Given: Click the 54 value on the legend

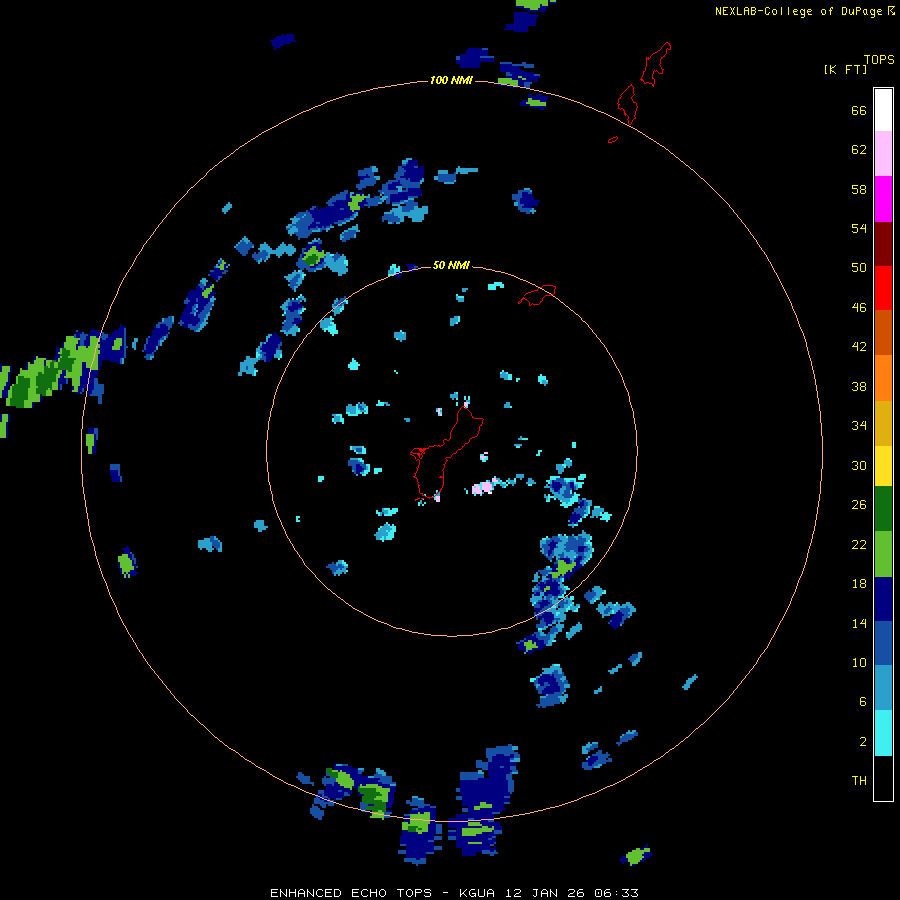Looking at the screenshot, I should 859,228.
